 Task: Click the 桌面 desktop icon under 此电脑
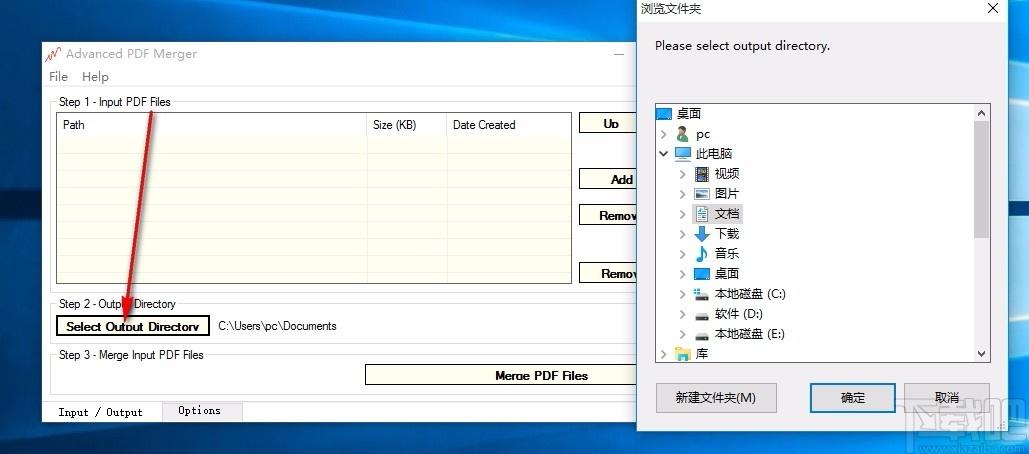pyautogui.click(x=702, y=274)
